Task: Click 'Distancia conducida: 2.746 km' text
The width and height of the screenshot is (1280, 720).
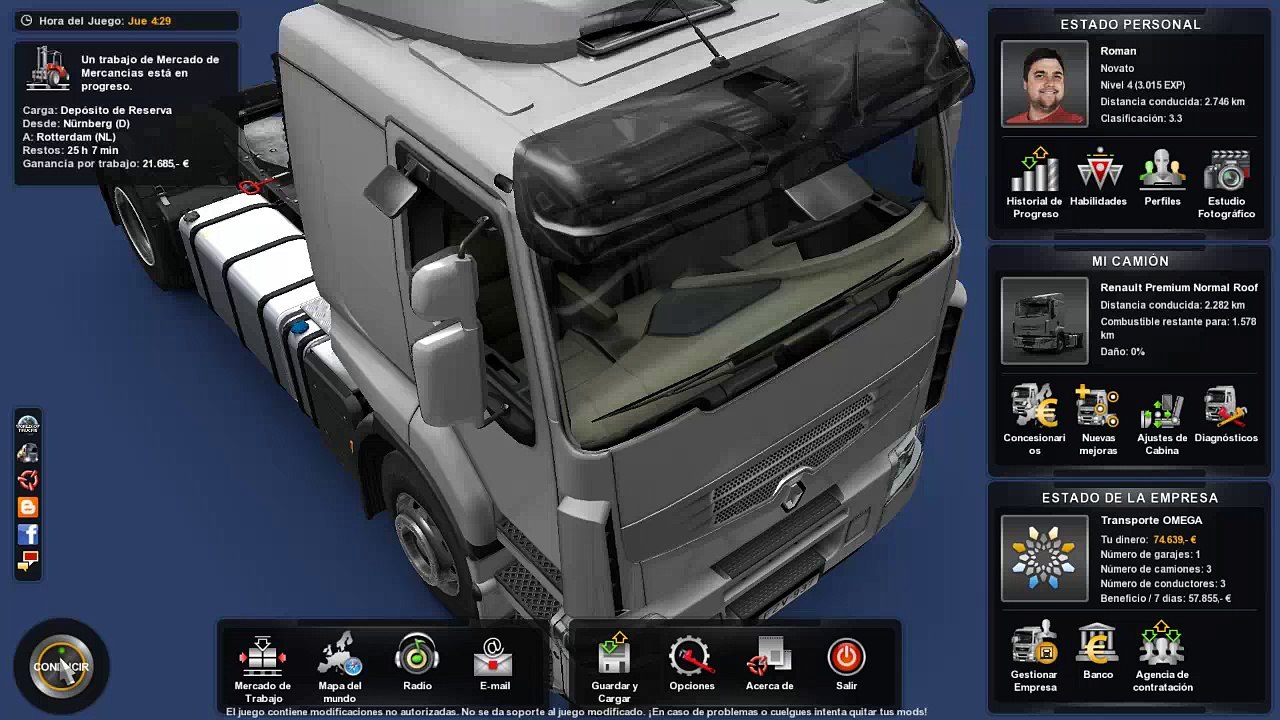Action: (x=1172, y=102)
